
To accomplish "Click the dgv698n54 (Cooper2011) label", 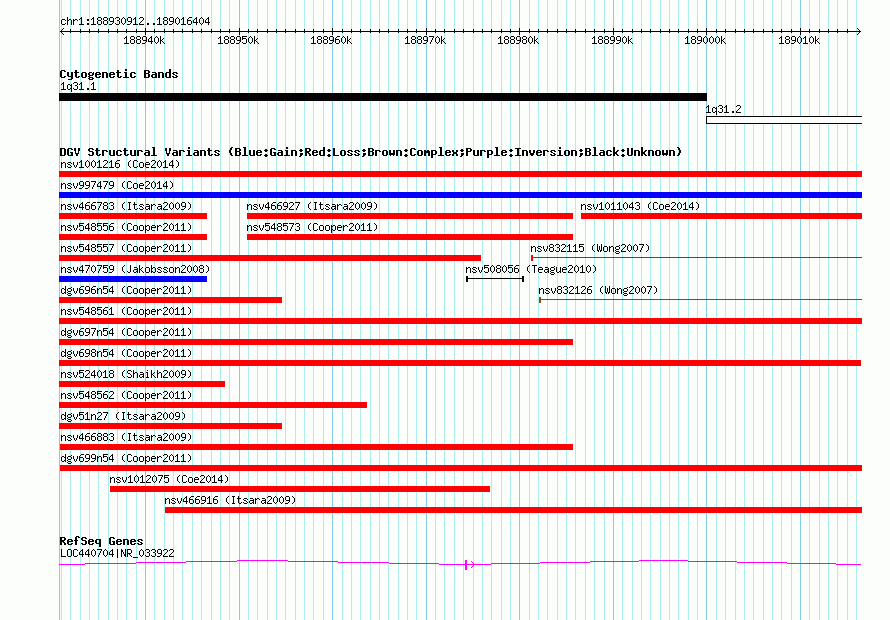I will point(126,353).
